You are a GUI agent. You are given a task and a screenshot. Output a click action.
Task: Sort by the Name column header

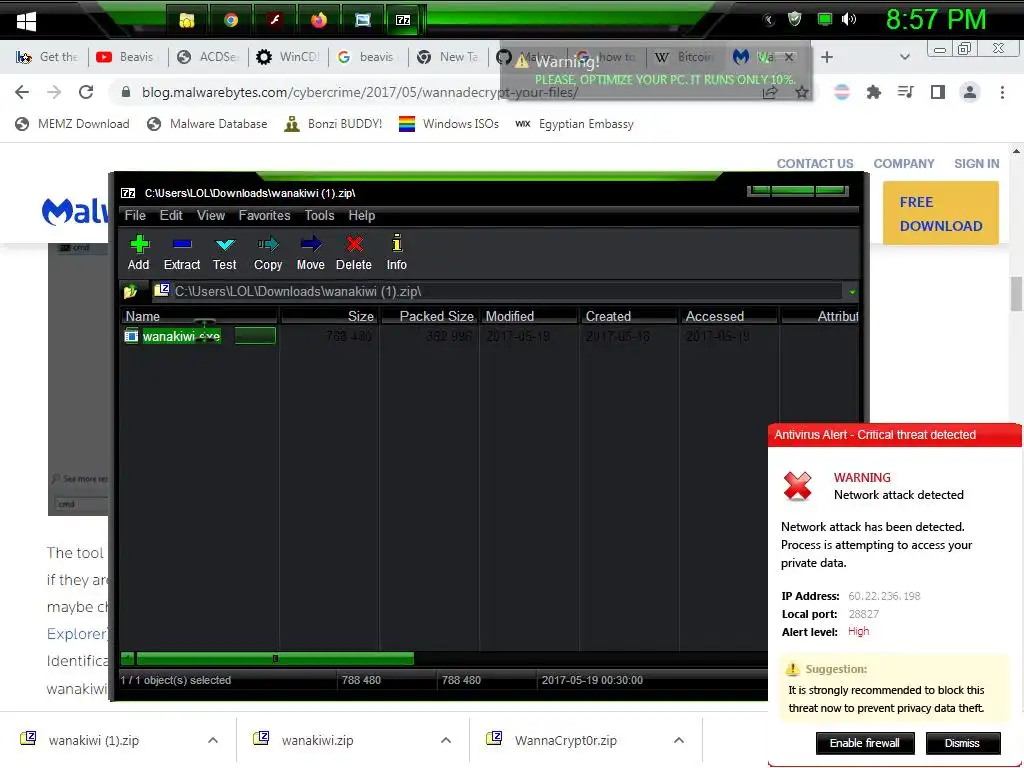click(x=200, y=316)
